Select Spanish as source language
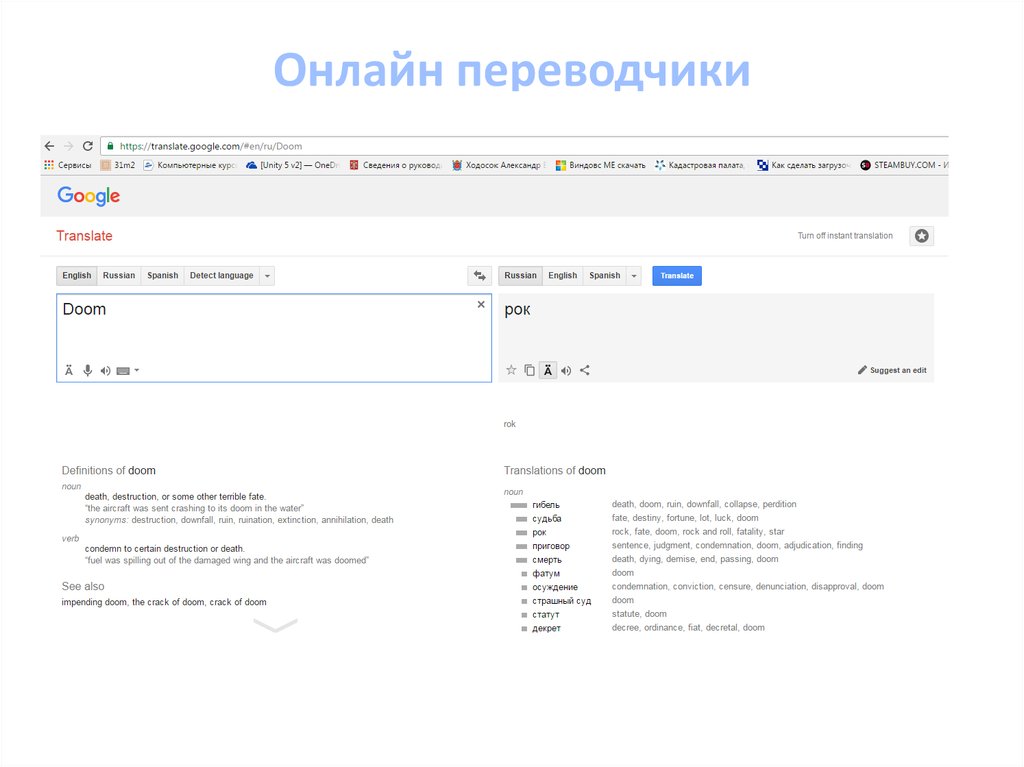 pos(162,276)
